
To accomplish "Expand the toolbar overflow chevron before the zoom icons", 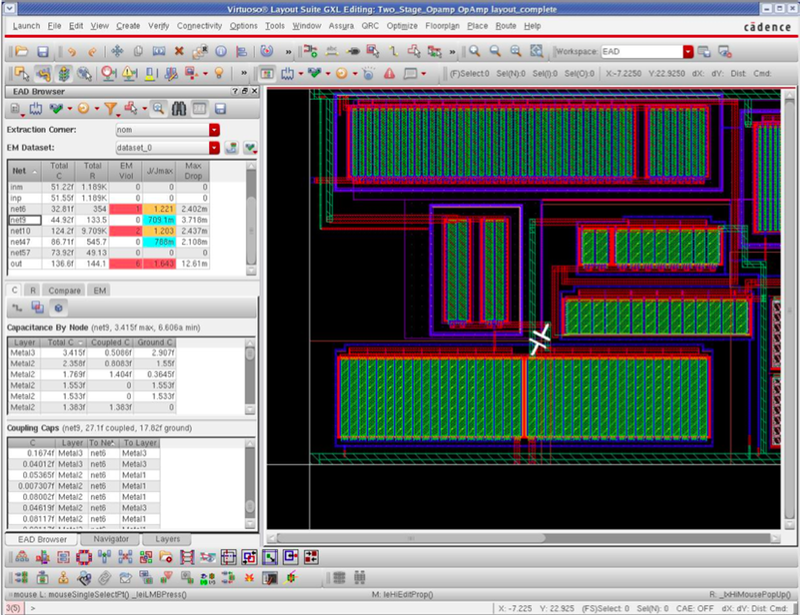I will pyautogui.click(x=452, y=52).
